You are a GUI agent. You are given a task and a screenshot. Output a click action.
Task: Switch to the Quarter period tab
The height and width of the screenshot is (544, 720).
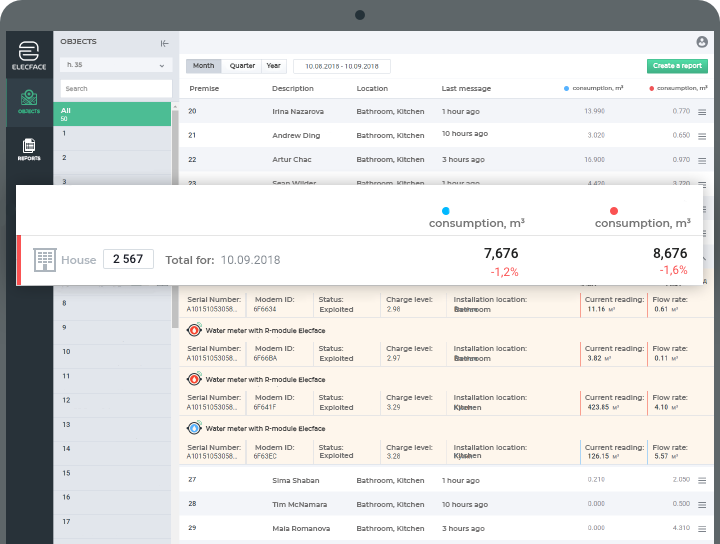(242, 66)
